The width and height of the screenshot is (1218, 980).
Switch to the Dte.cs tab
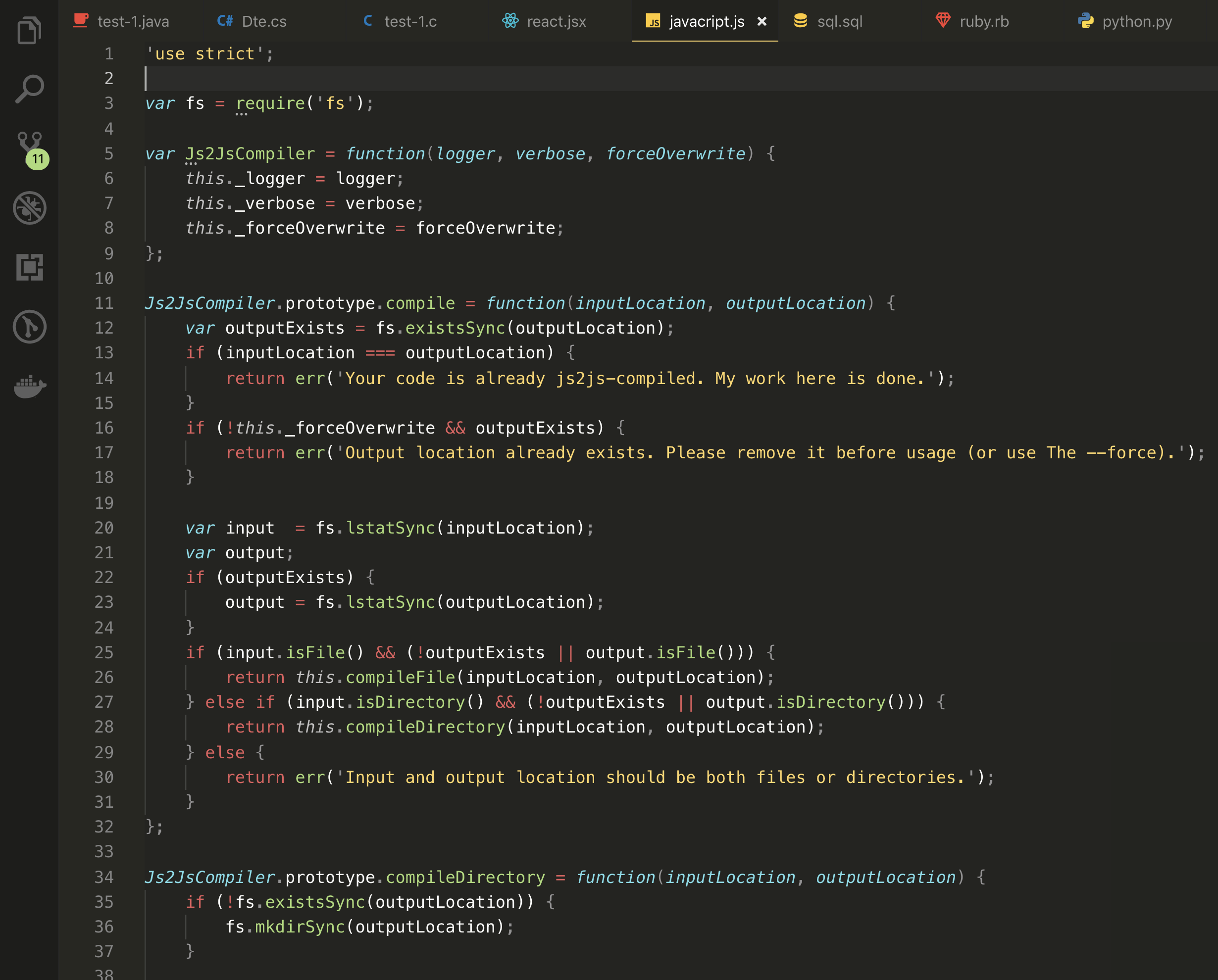tap(263, 21)
